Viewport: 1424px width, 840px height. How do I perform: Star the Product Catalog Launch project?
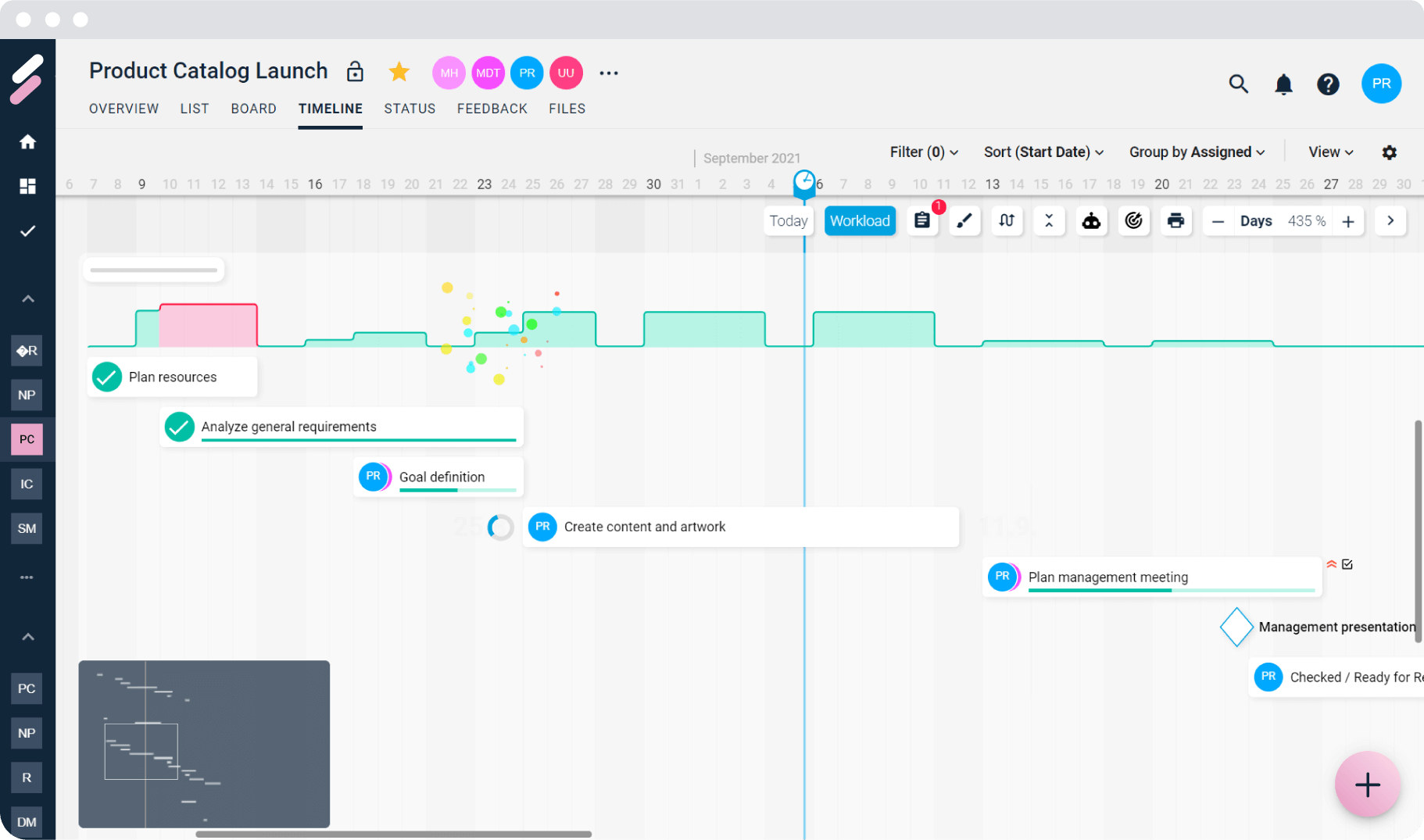pos(399,73)
